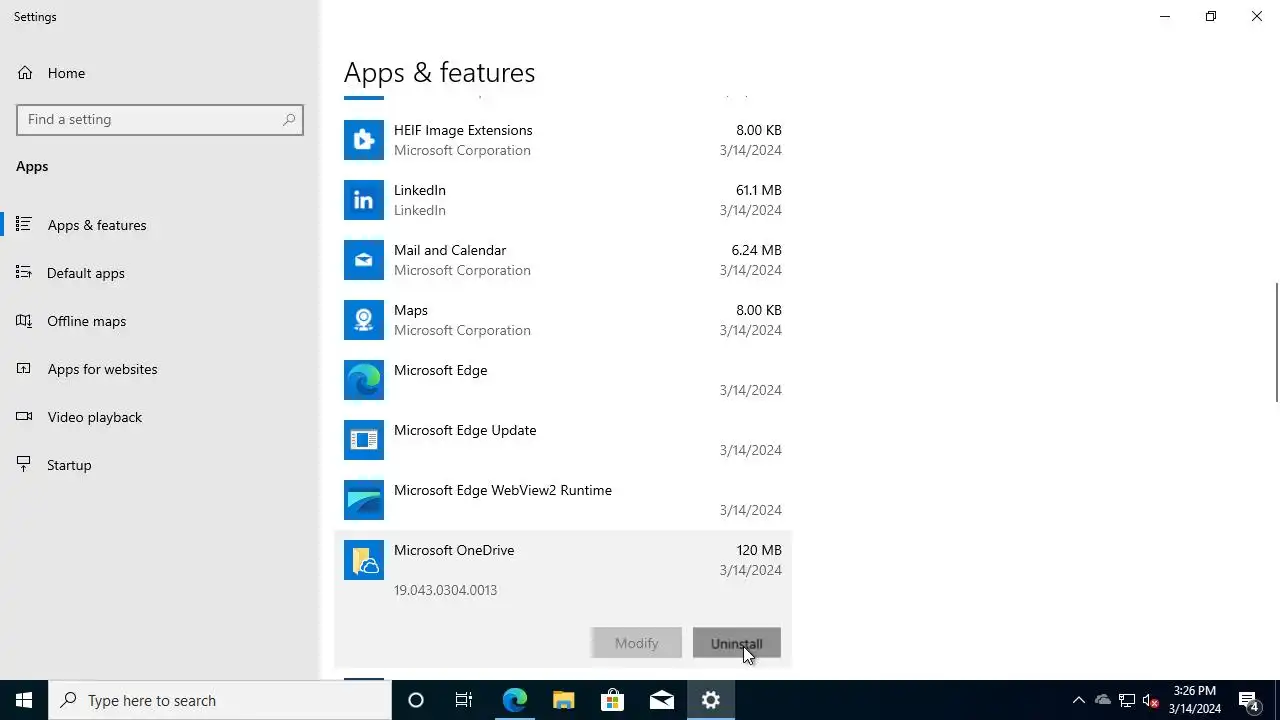
Task: Click the muted speaker tray icon
Action: [1151, 700]
